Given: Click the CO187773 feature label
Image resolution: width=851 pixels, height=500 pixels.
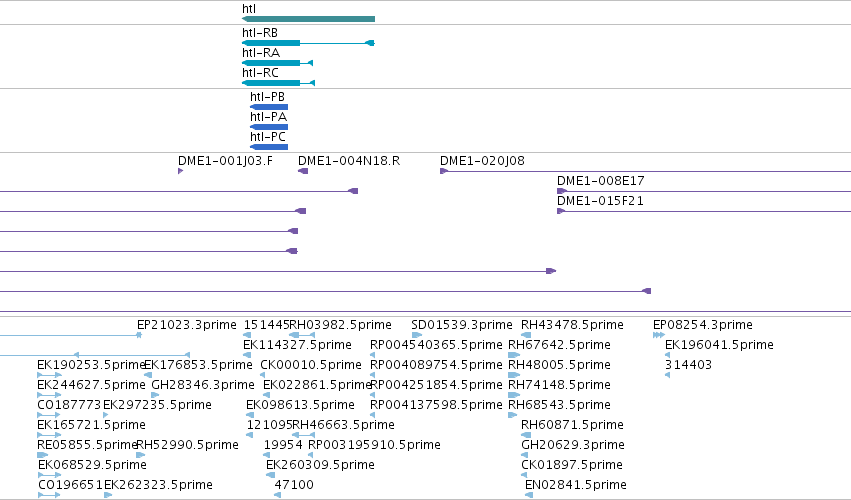Looking at the screenshot, I should point(69,405).
